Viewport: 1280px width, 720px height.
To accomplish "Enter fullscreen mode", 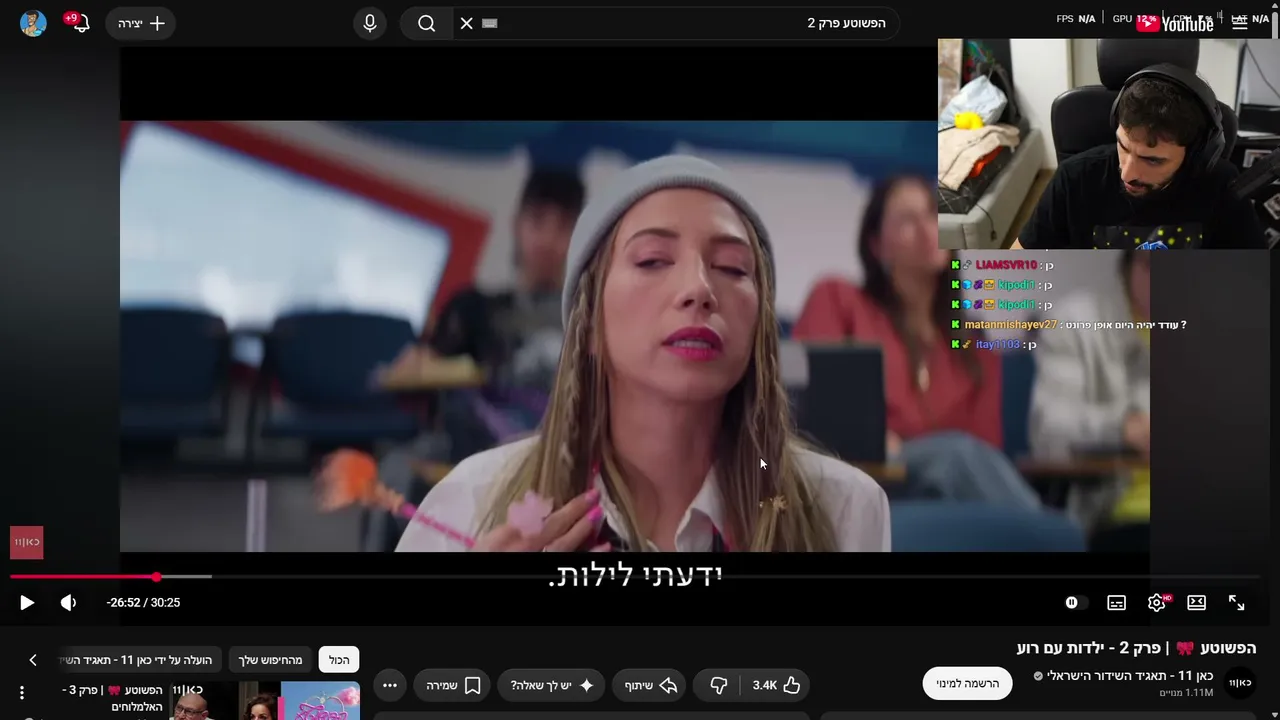I will point(1237,602).
